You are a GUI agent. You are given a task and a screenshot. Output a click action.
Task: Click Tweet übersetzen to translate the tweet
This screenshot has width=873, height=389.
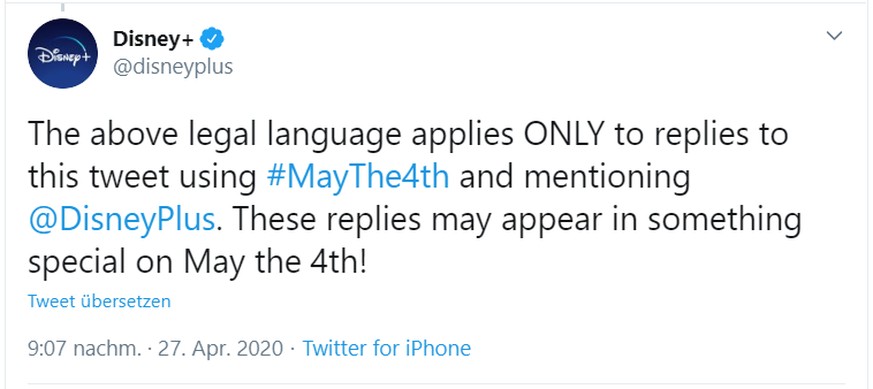tap(99, 301)
